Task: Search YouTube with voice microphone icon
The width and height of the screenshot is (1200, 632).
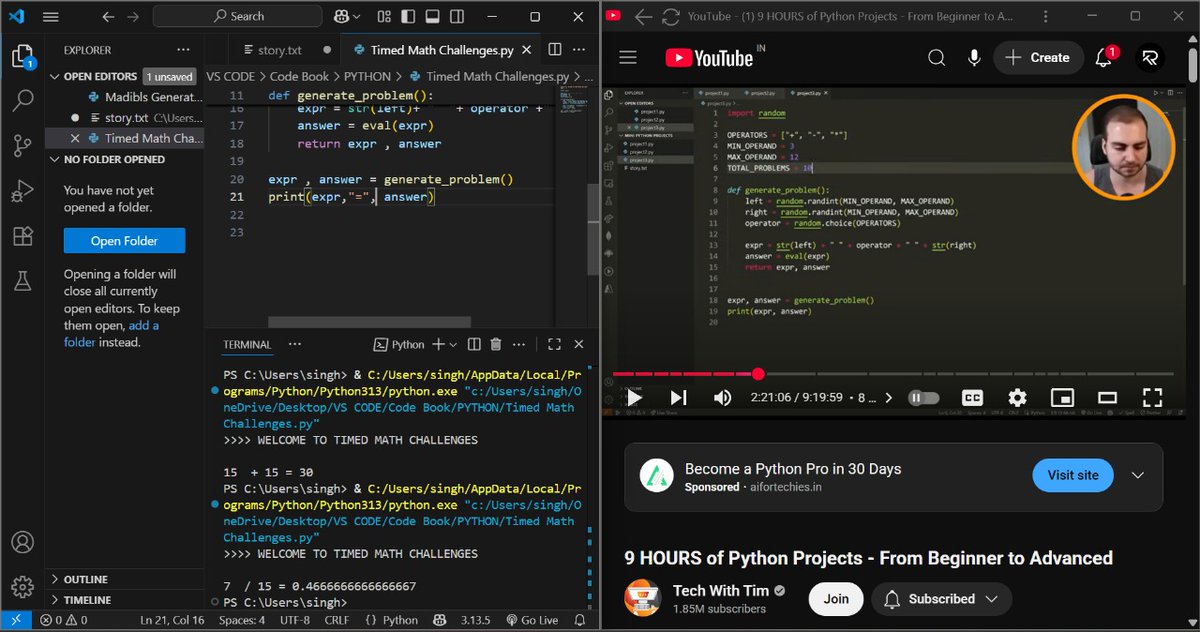Action: (x=974, y=58)
